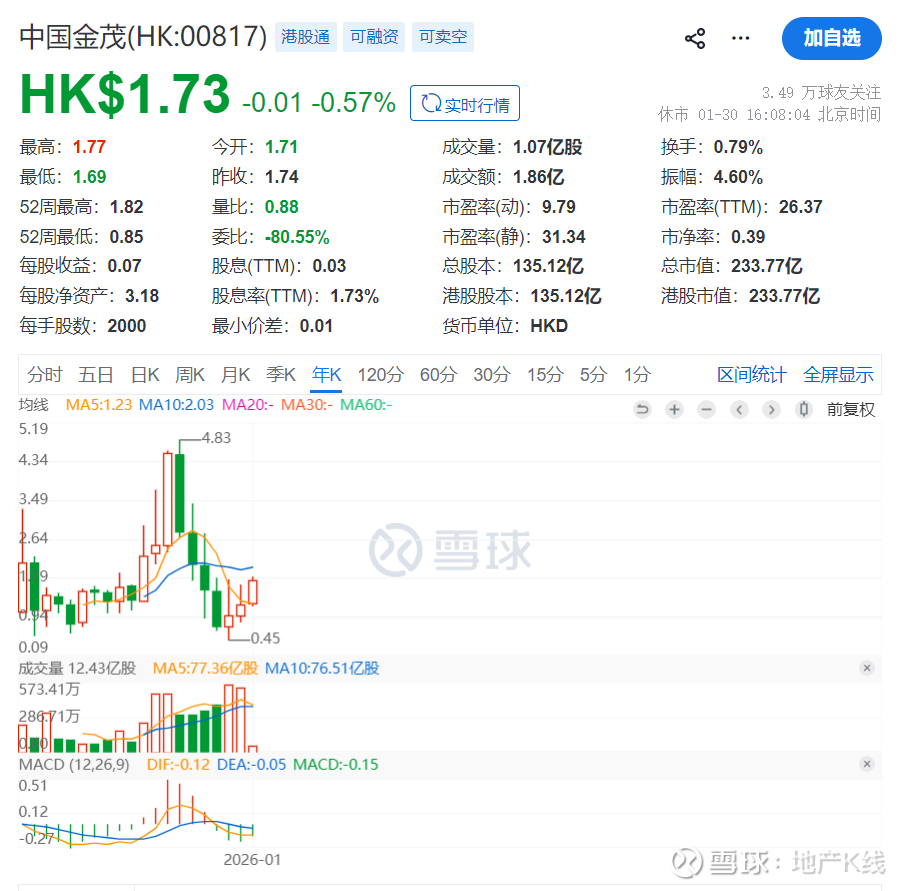The image size is (913, 891).
Task: Click the volume MA5:77.36亿股 label
Action: click(x=206, y=668)
